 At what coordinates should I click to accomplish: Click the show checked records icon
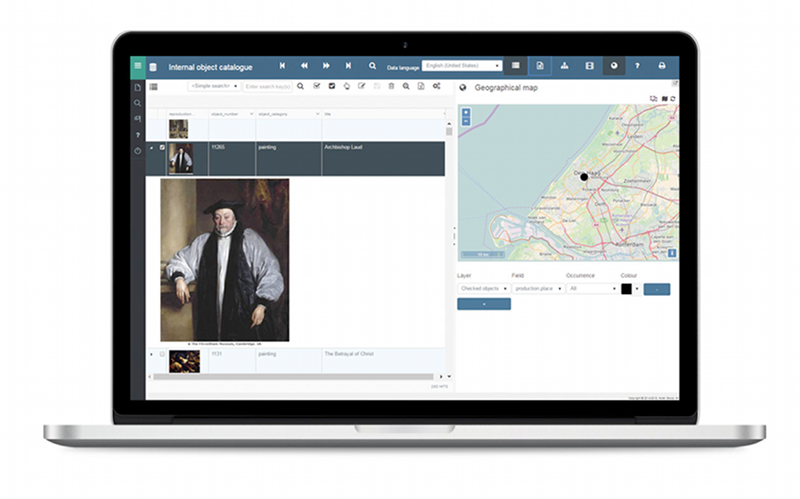pos(332,86)
